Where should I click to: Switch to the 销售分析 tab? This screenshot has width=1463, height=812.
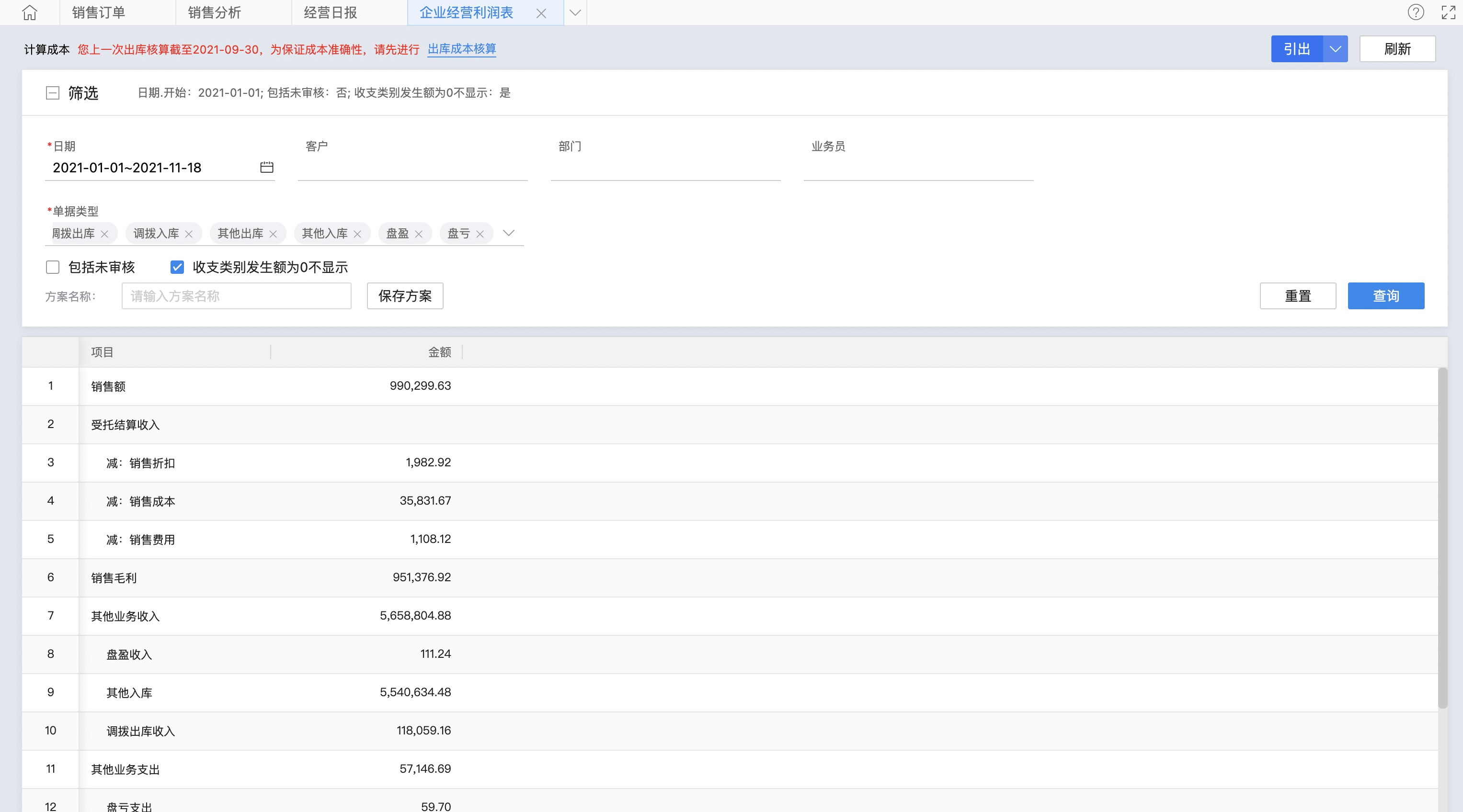point(215,12)
